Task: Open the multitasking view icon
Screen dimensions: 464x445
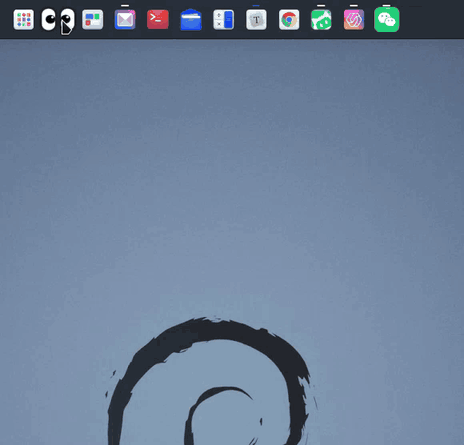Action: tap(93, 20)
